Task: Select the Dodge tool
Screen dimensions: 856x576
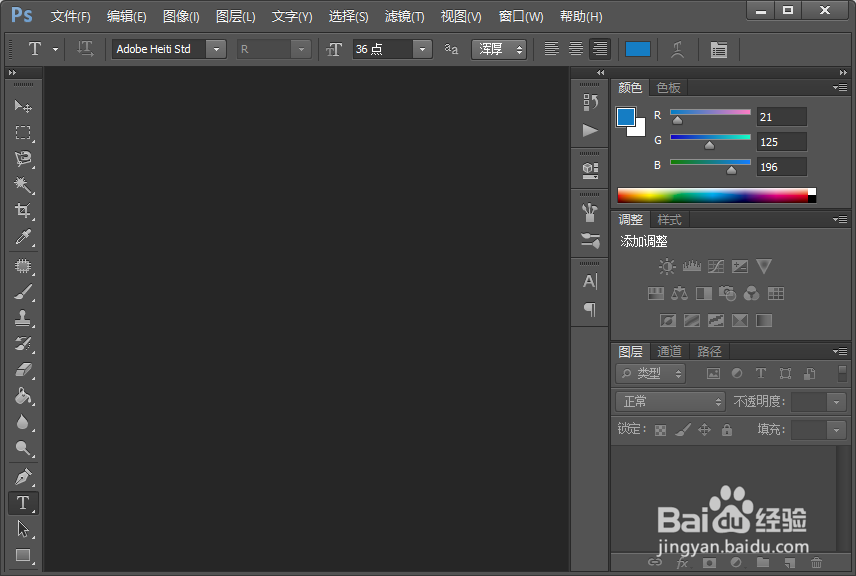Action: (23, 448)
